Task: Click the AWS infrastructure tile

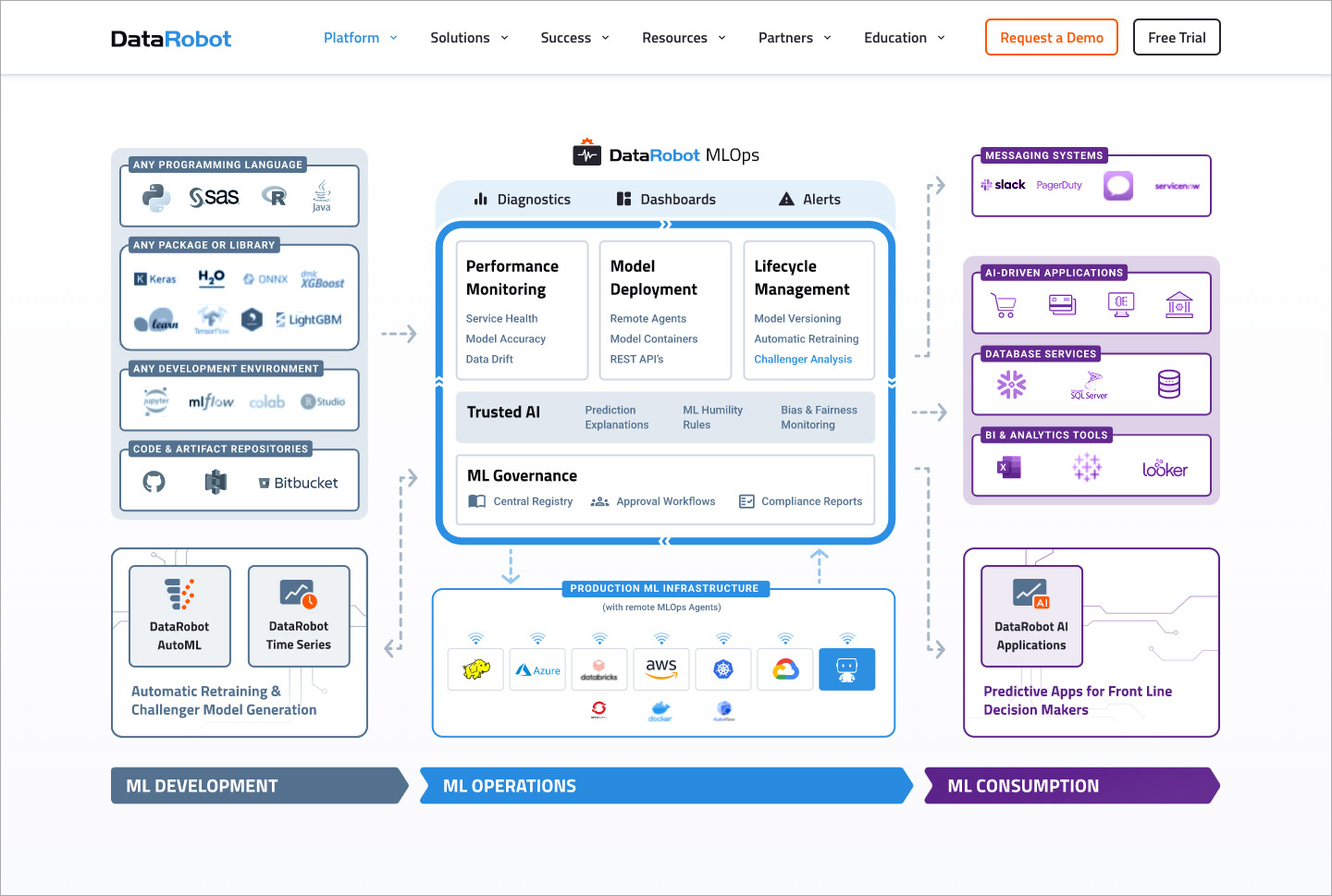Action: tap(661, 669)
